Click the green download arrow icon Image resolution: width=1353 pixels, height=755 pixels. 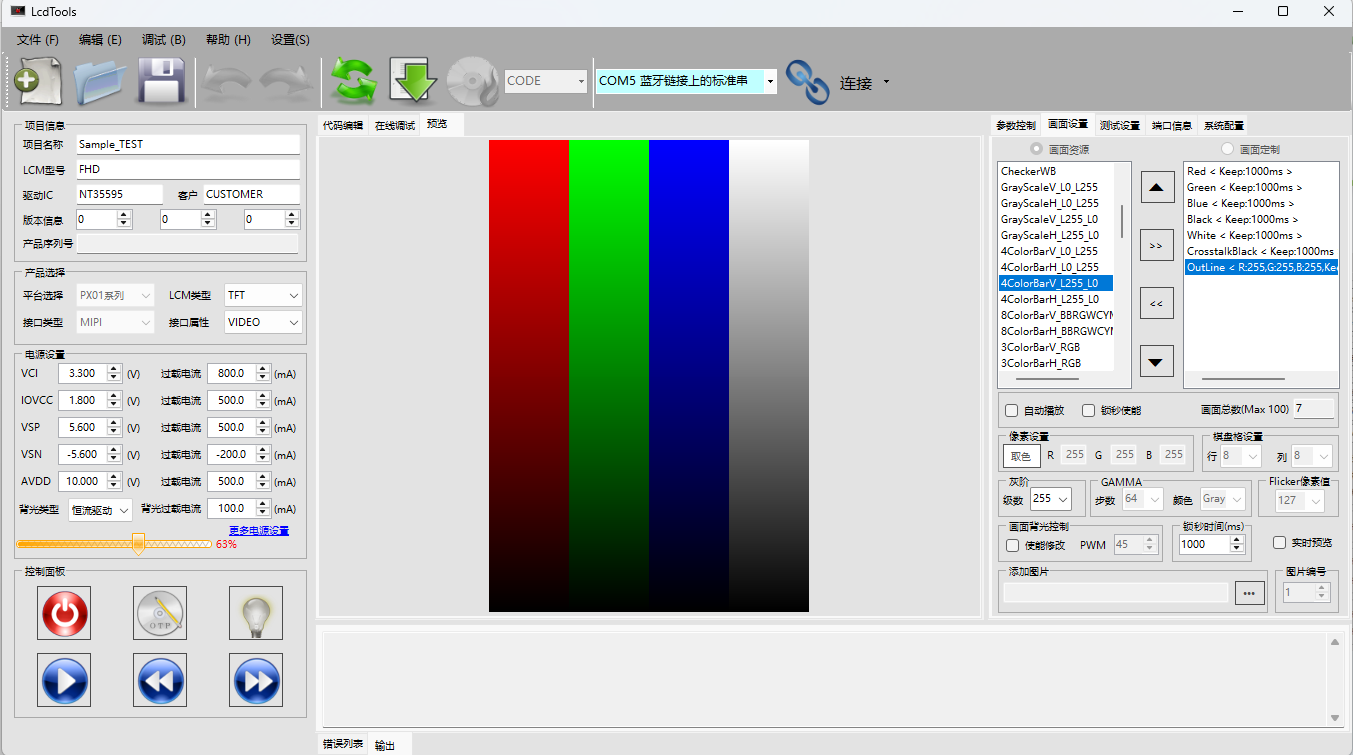coord(413,82)
